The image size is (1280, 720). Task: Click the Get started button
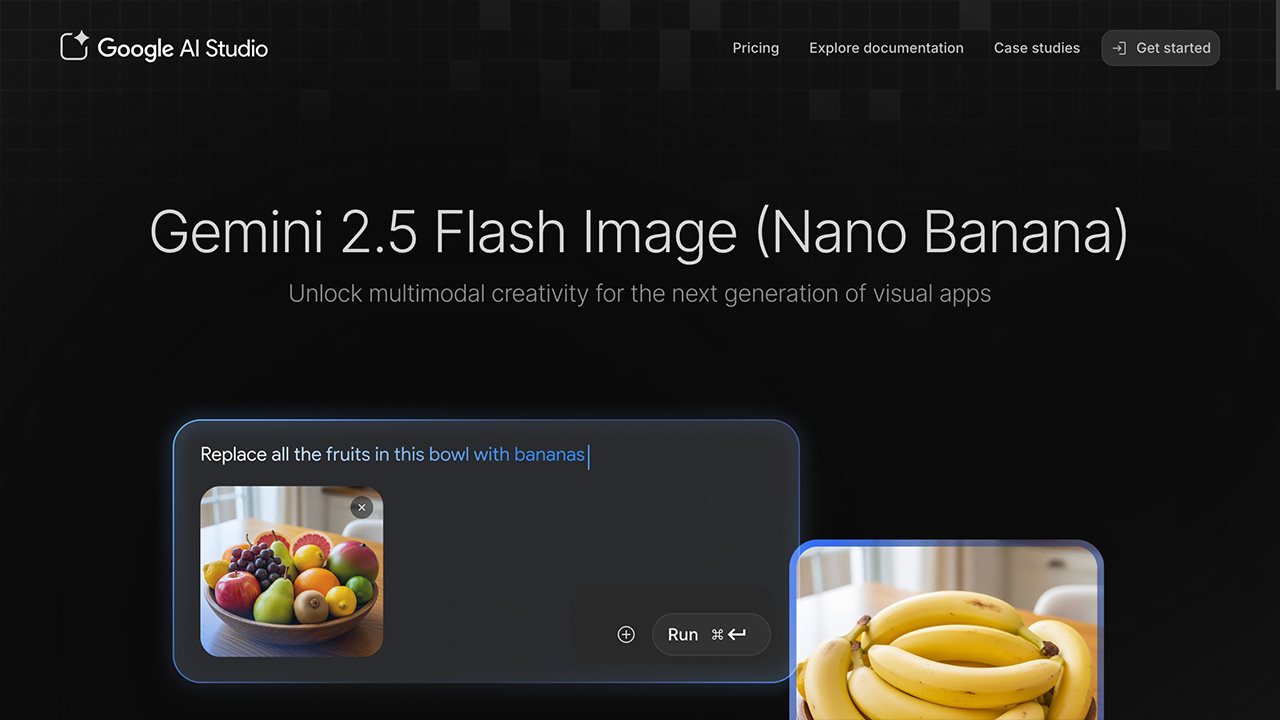click(x=1160, y=48)
